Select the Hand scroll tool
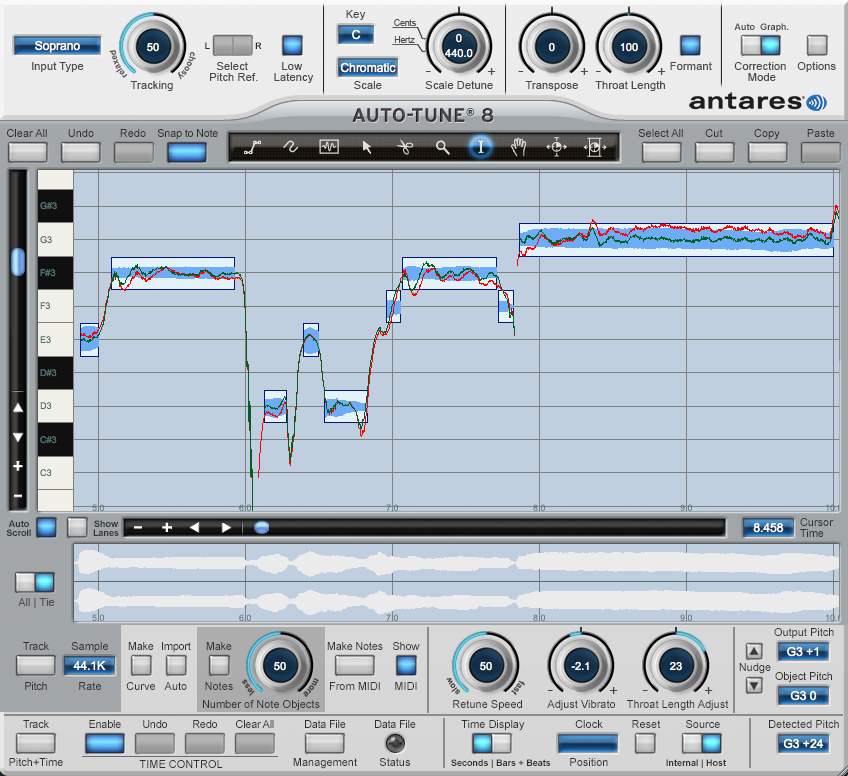Image resolution: width=848 pixels, height=776 pixels. pyautogui.click(x=518, y=147)
